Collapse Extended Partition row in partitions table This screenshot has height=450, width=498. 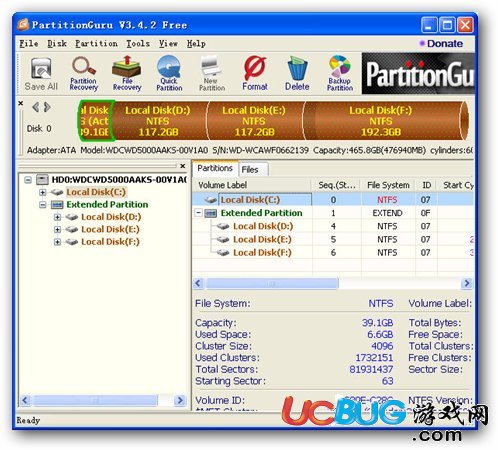pos(199,212)
